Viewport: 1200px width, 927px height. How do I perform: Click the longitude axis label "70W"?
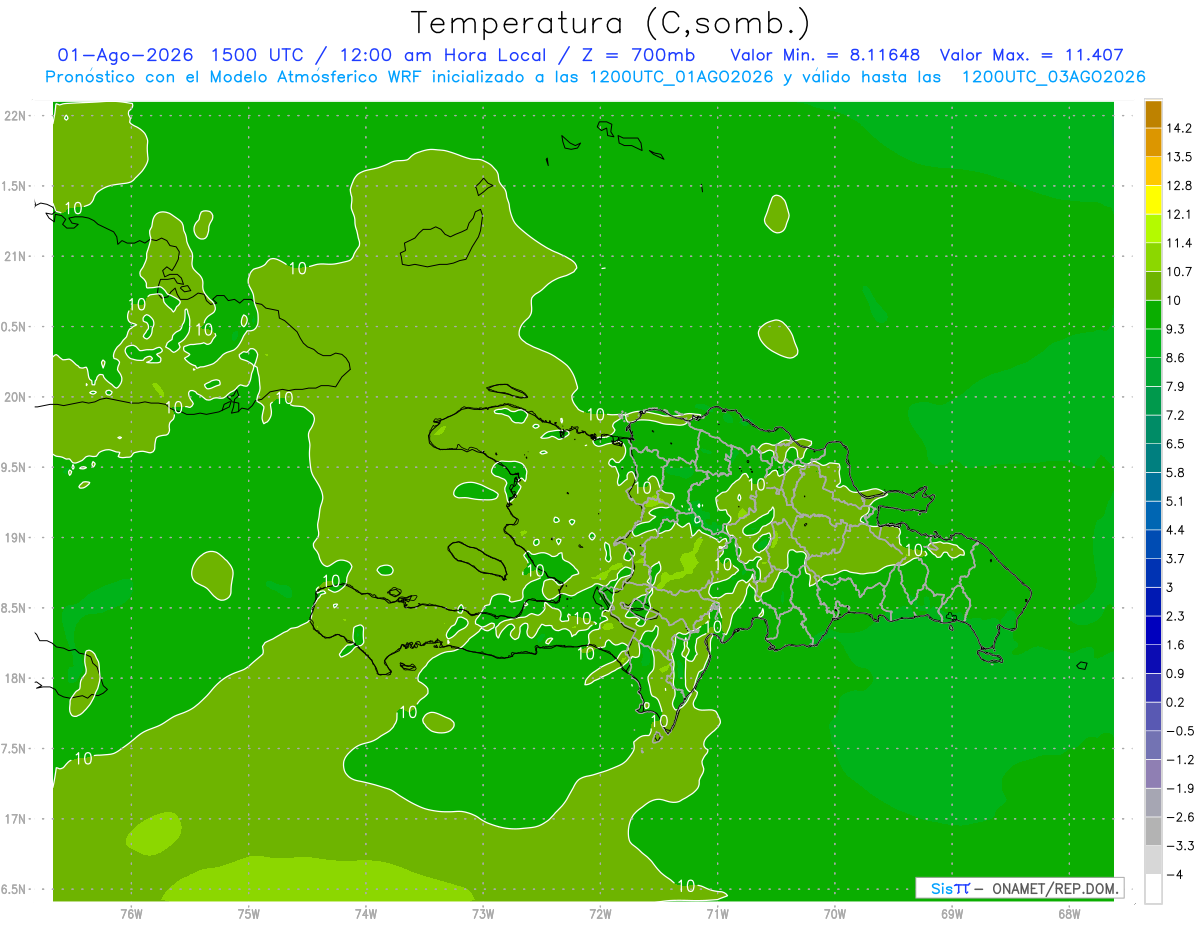(834, 913)
